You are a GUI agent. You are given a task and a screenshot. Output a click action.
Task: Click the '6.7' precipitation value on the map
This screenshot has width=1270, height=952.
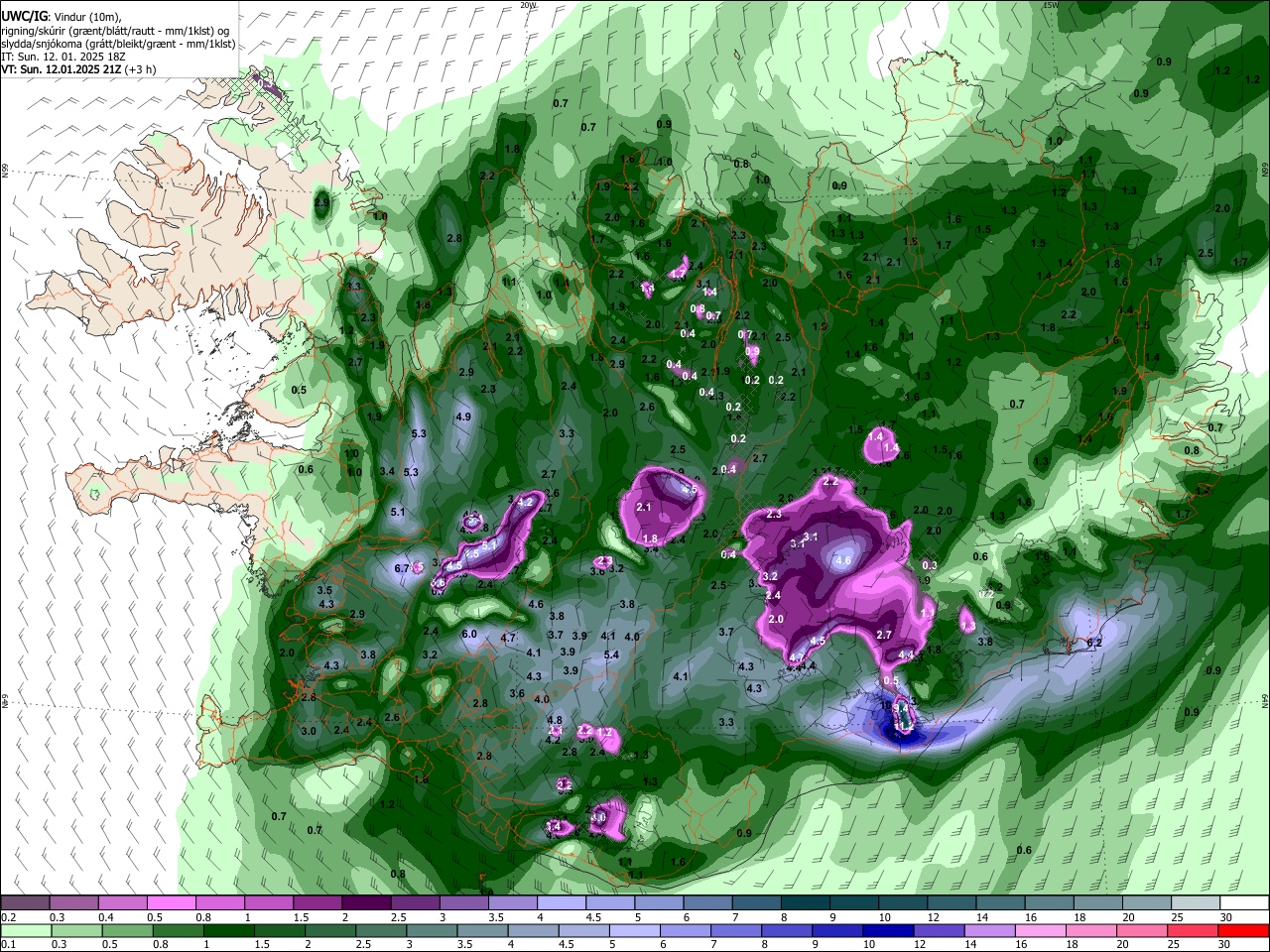402,568
